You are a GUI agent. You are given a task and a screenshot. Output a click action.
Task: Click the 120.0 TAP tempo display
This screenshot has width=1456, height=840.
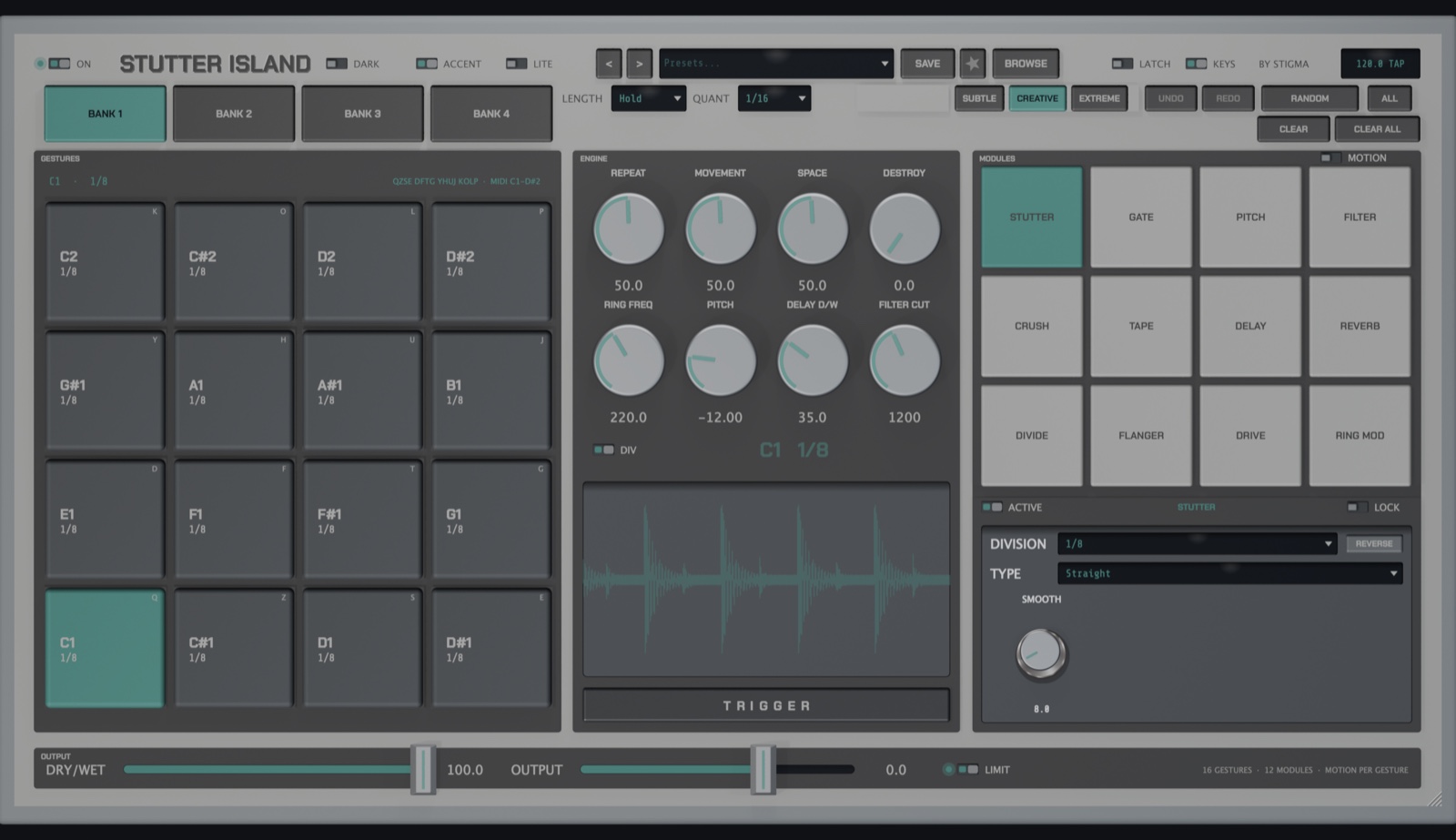(x=1380, y=64)
